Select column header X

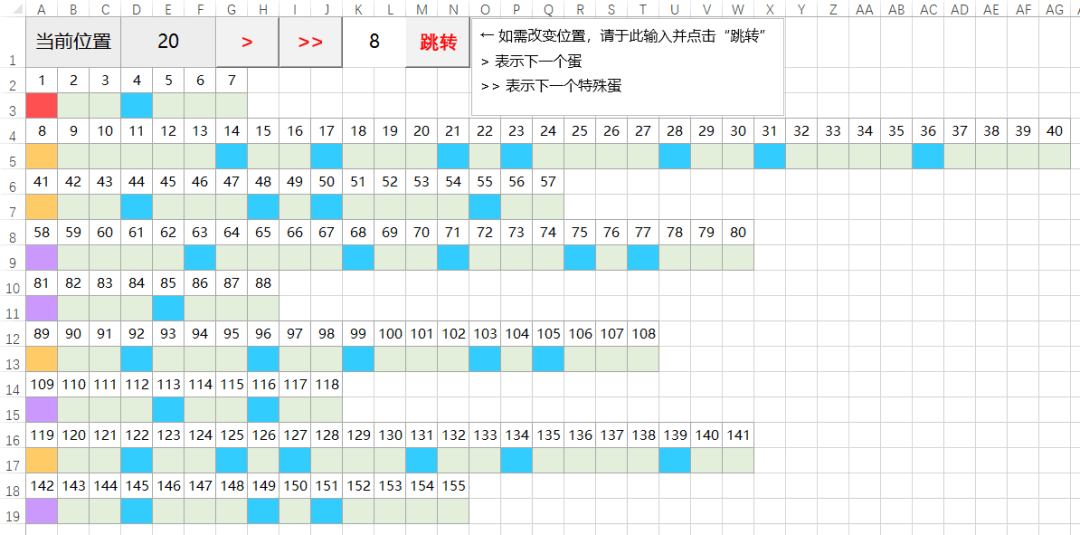[x=769, y=8]
